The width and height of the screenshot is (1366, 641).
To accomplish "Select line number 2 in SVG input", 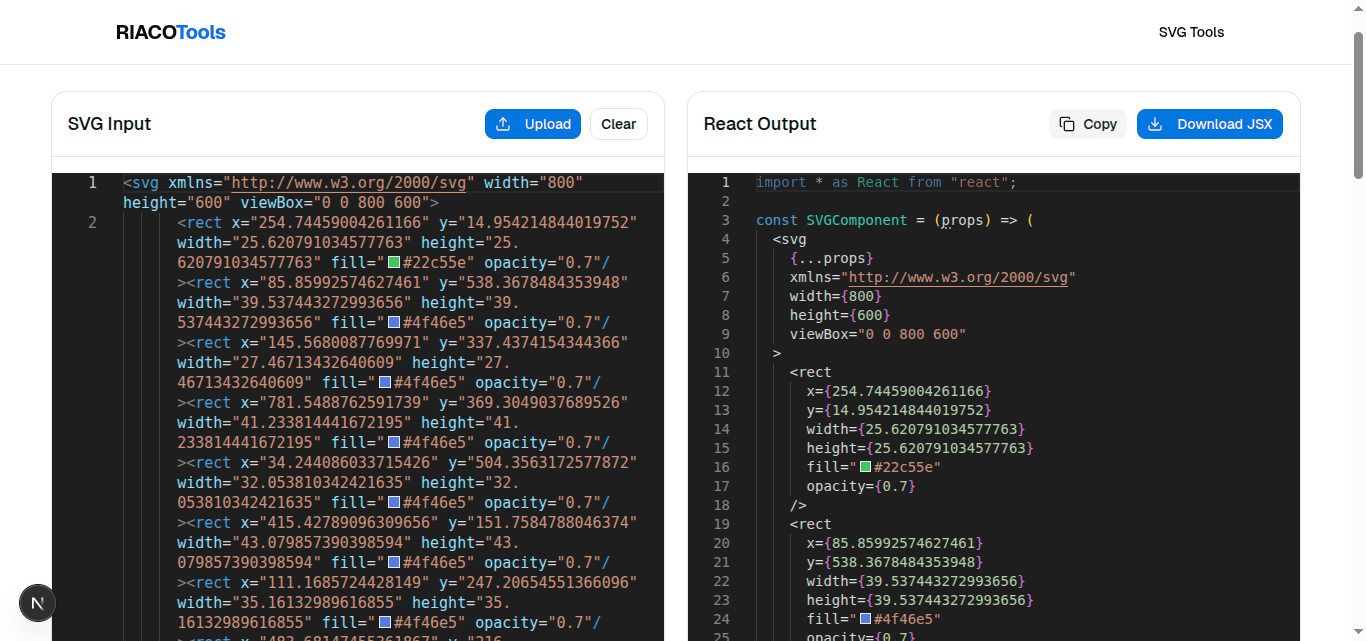I will tap(93, 222).
